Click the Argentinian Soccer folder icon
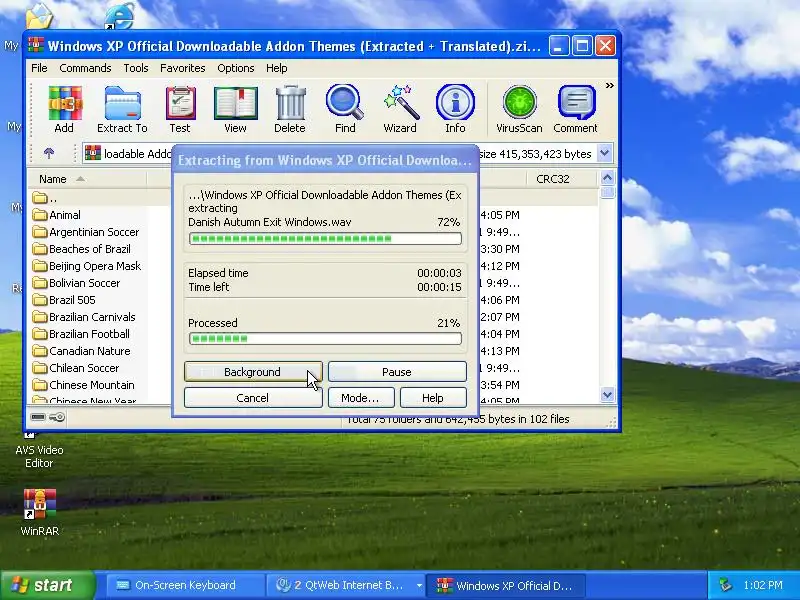 point(39,232)
